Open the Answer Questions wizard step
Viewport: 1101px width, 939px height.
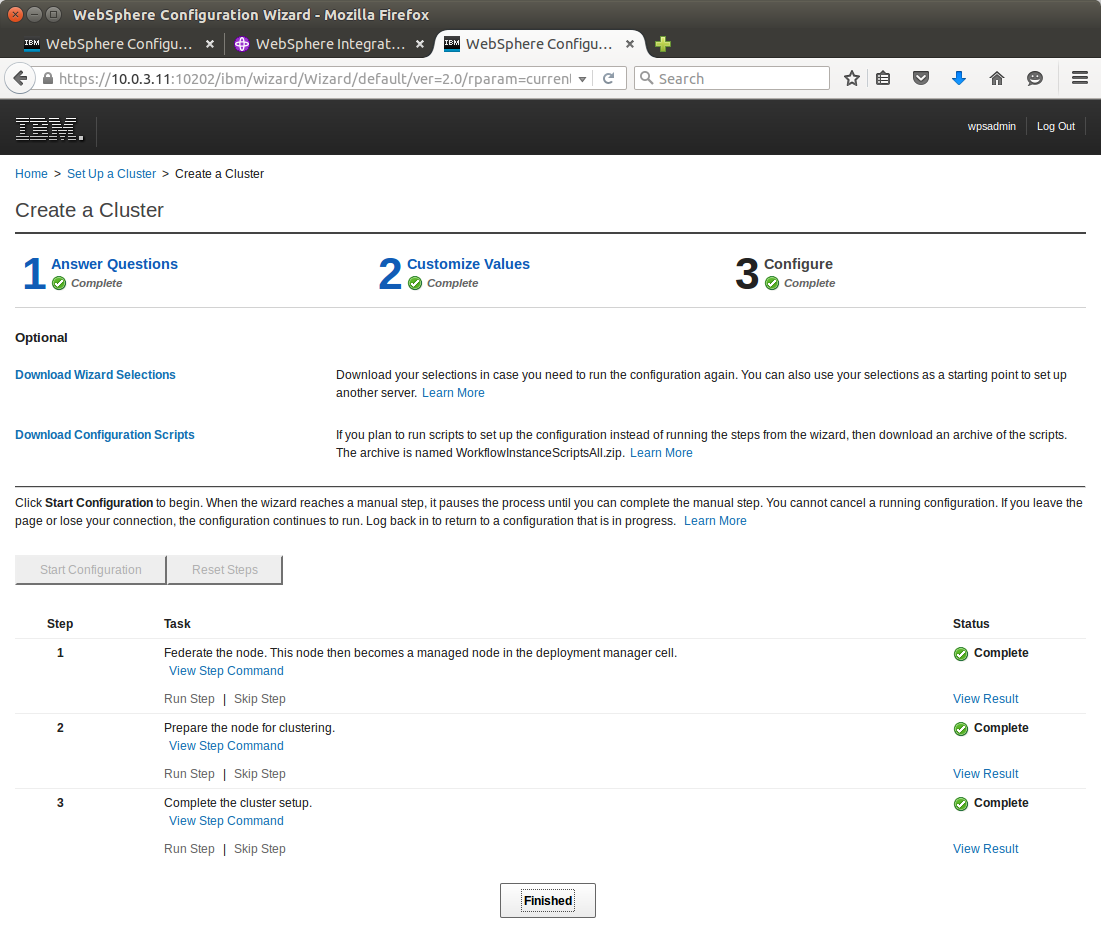tap(114, 264)
